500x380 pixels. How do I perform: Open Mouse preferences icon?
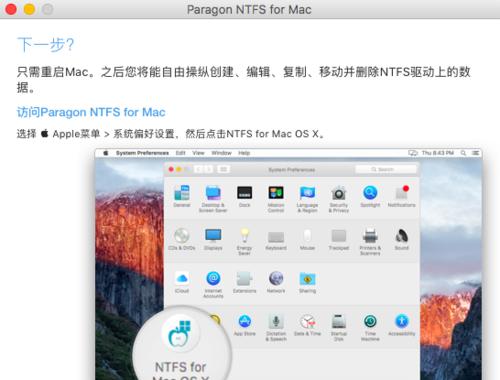307,236
